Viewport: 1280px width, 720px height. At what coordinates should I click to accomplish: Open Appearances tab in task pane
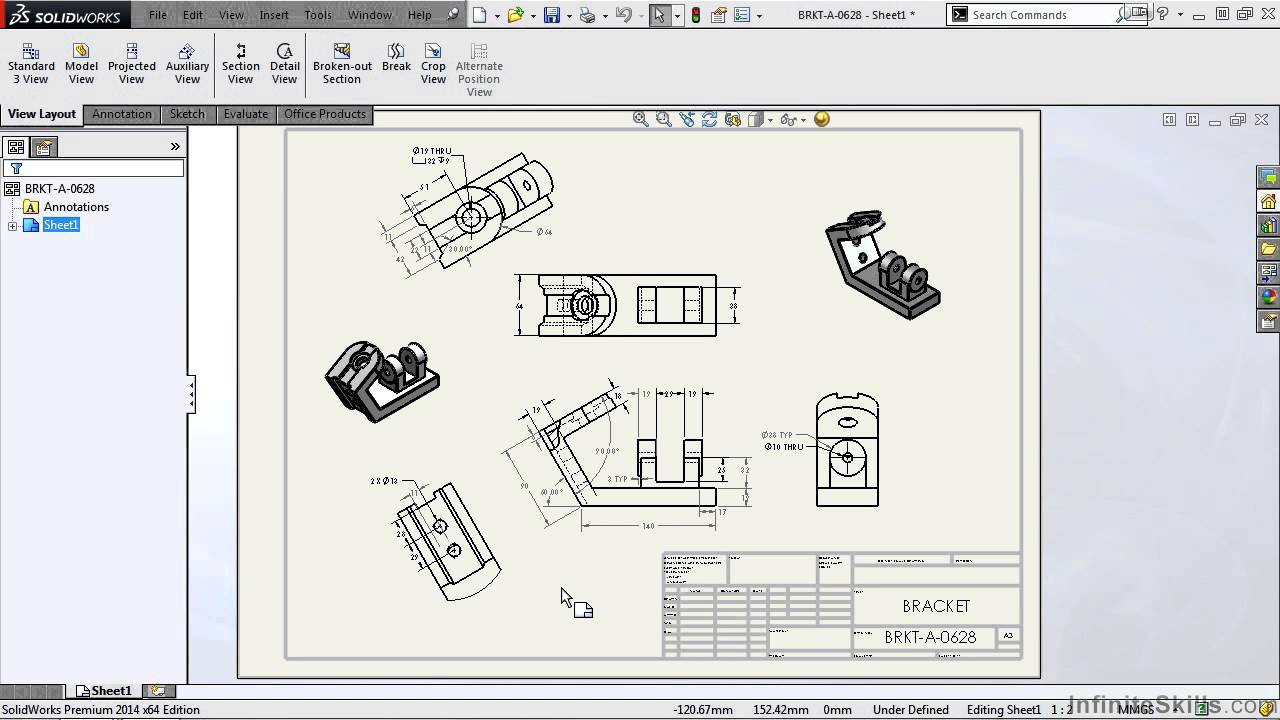[x=1269, y=296]
